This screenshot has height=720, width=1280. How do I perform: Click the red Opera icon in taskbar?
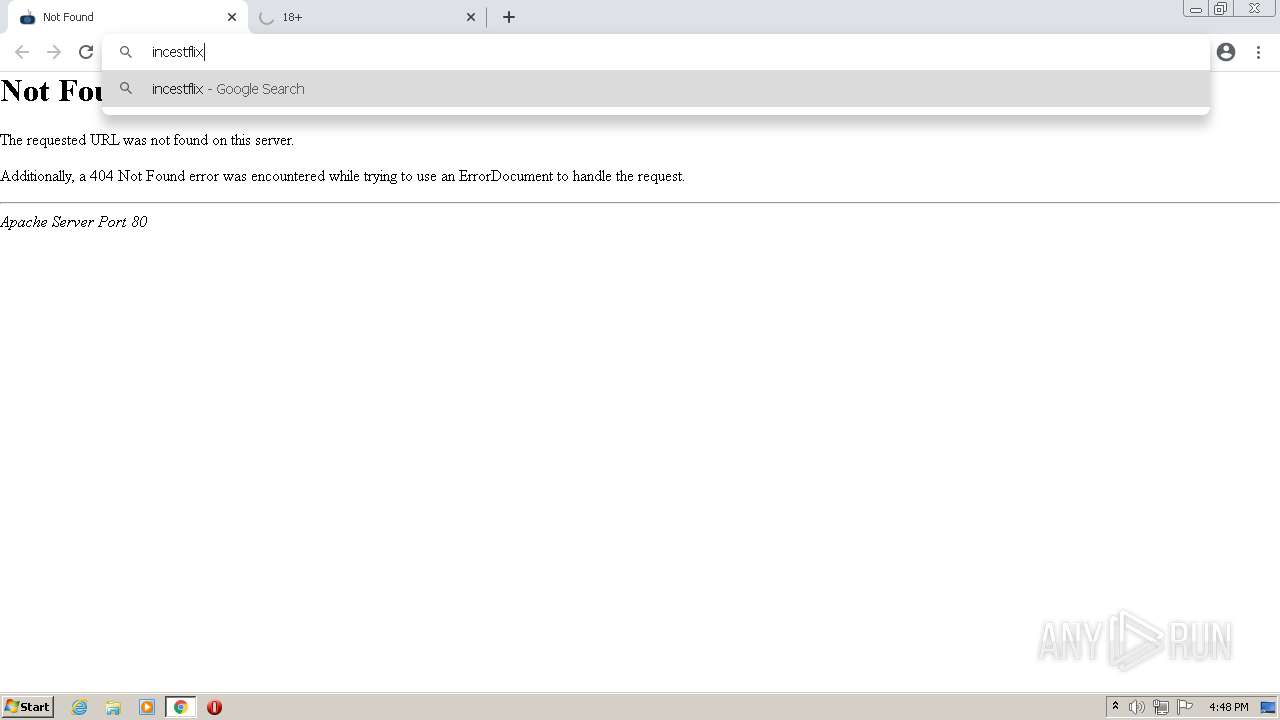214,707
